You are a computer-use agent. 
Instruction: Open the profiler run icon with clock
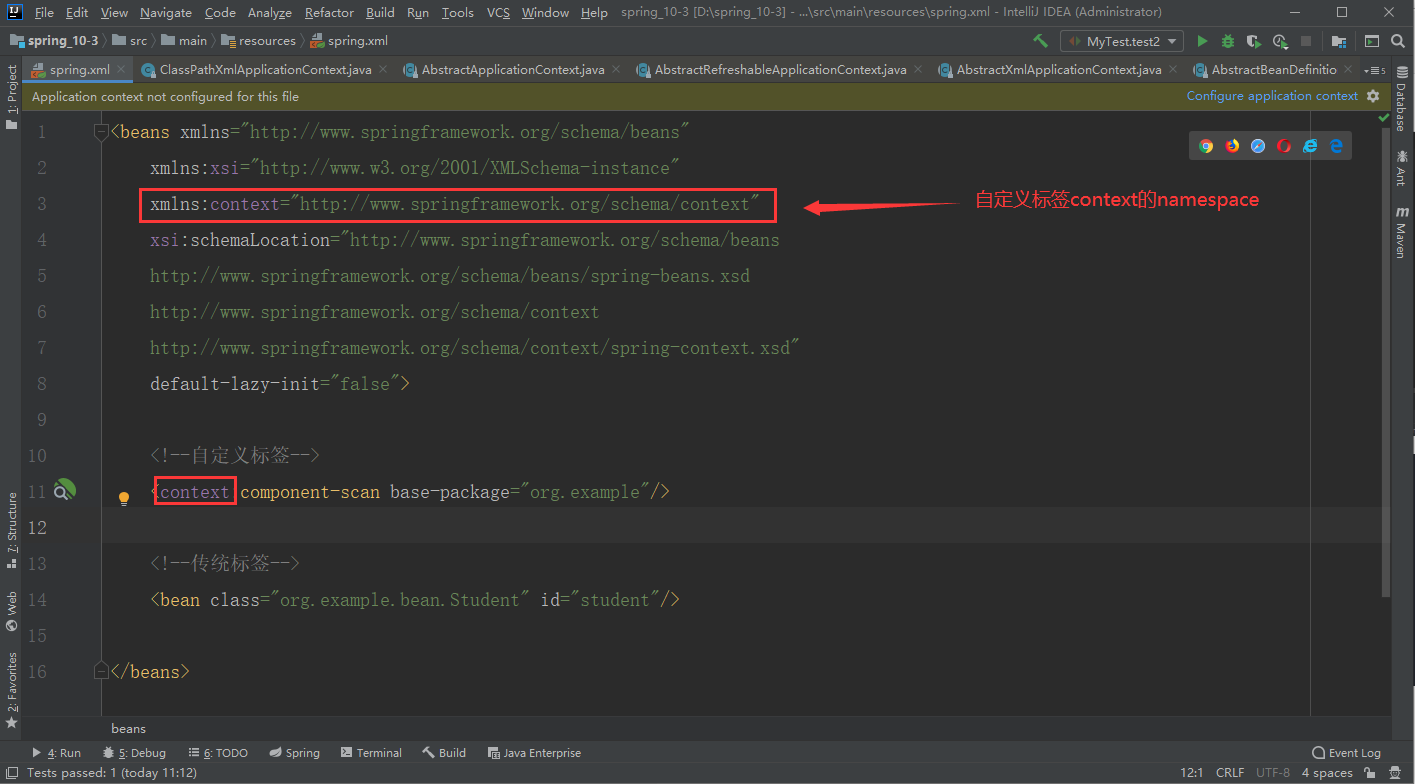1280,41
